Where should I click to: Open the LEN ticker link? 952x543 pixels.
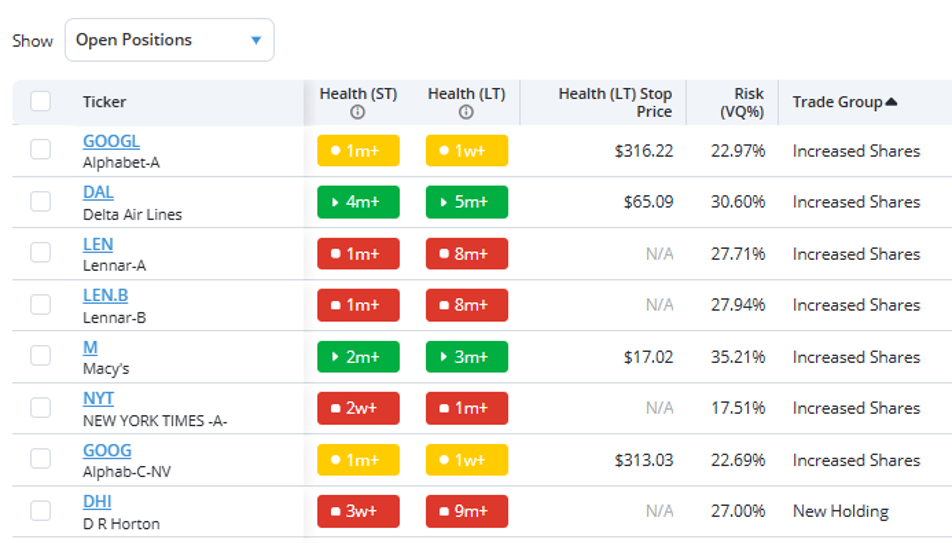tap(98, 244)
